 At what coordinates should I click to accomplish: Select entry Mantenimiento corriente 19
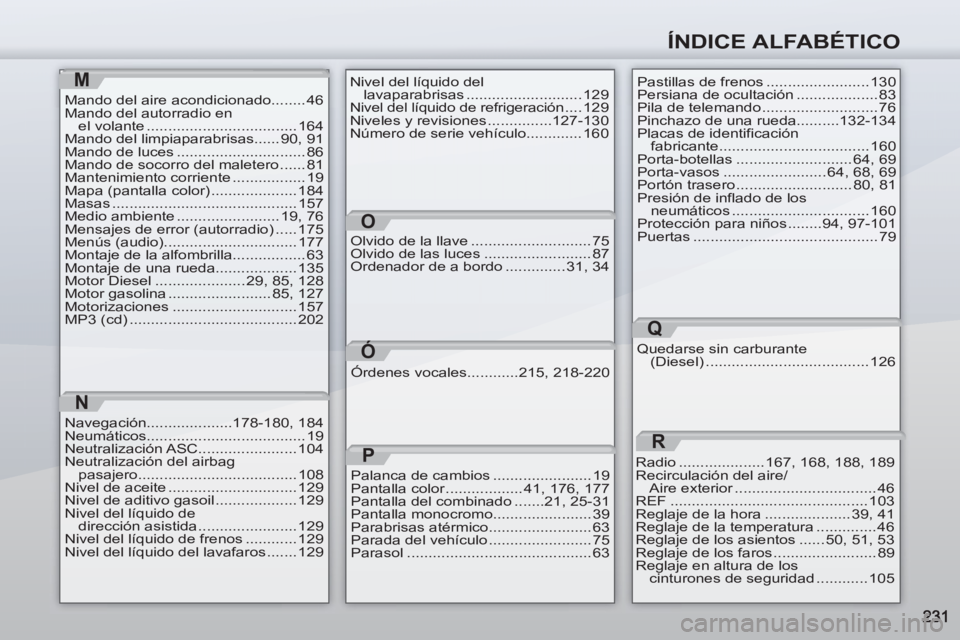(194, 178)
